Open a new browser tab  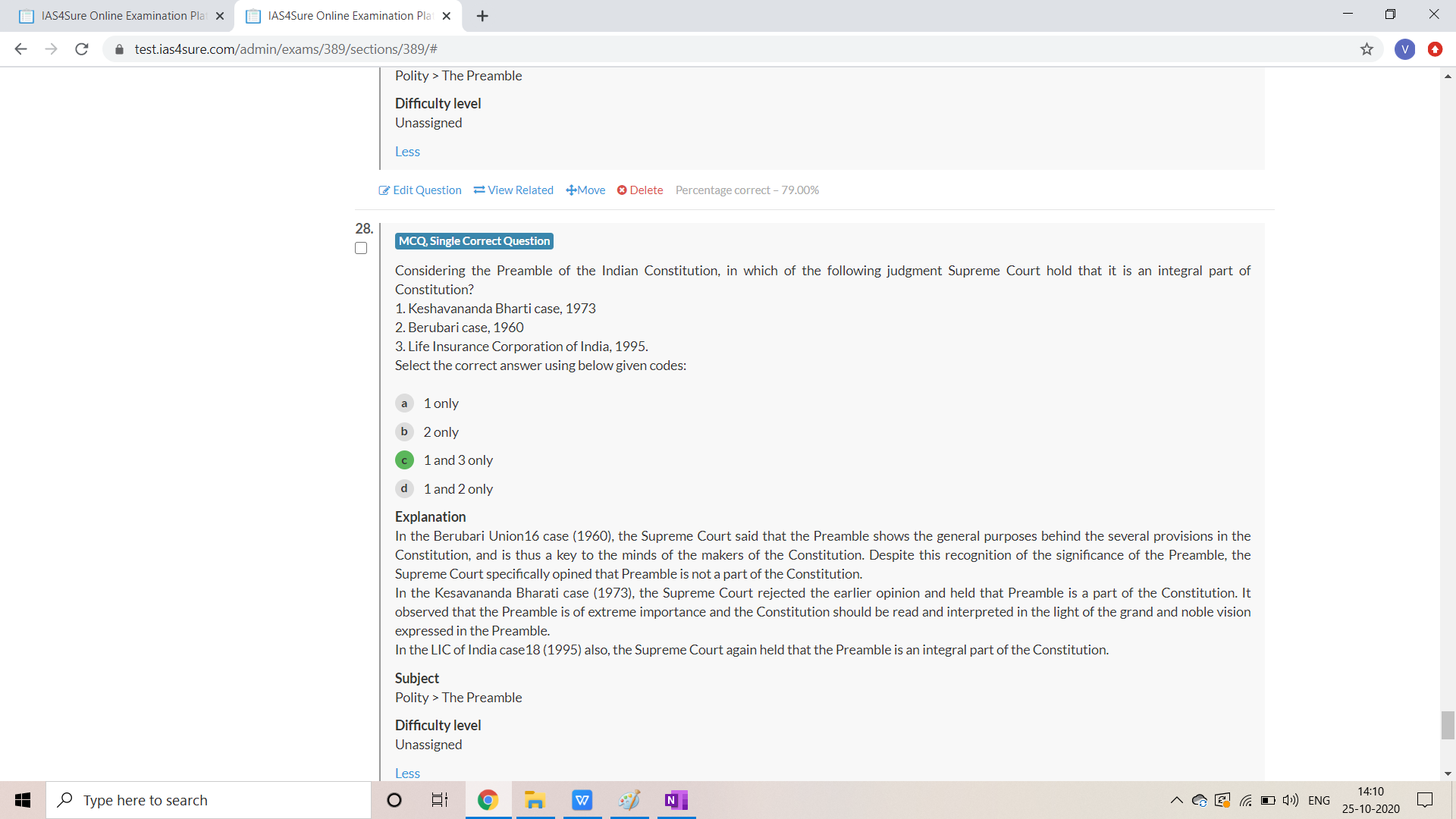482,16
